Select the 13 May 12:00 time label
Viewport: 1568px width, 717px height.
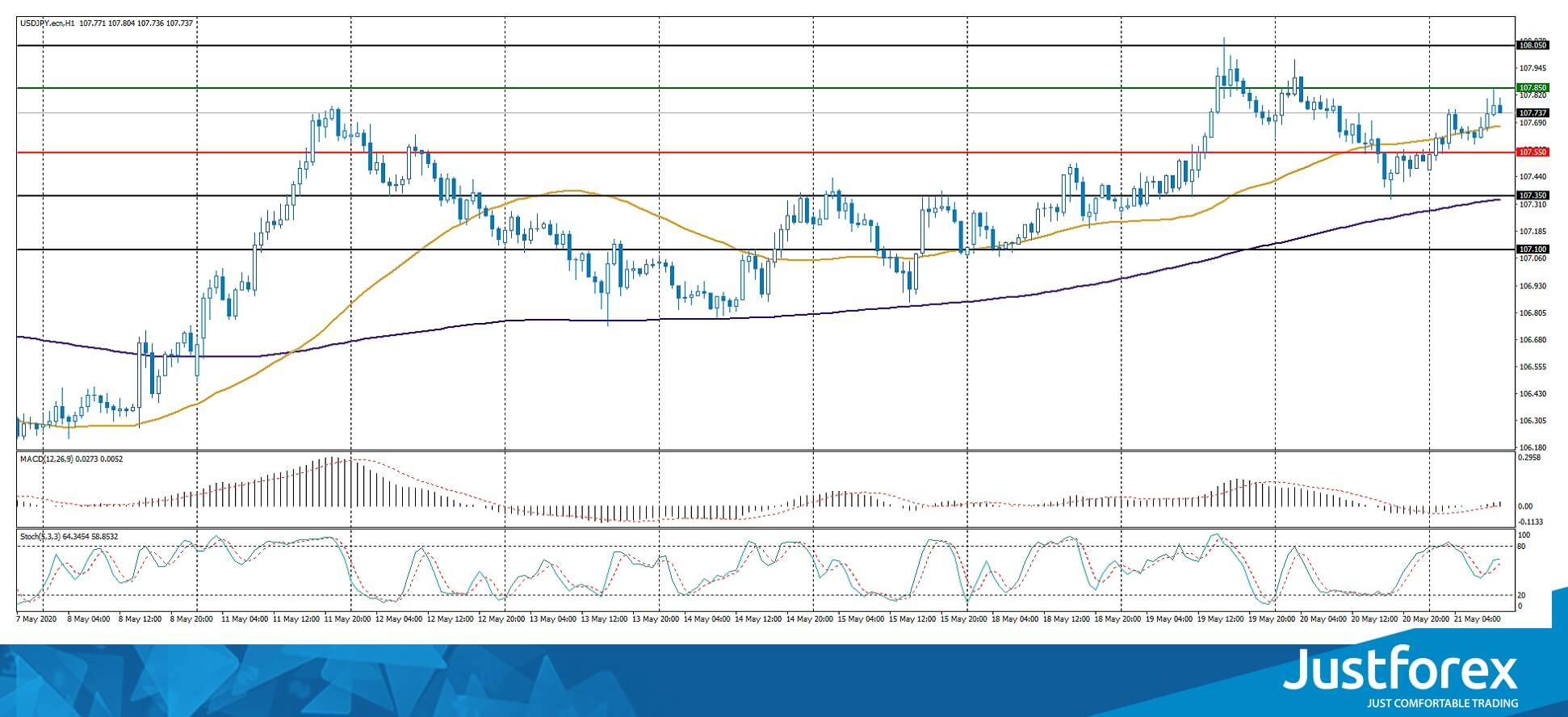[x=606, y=619]
